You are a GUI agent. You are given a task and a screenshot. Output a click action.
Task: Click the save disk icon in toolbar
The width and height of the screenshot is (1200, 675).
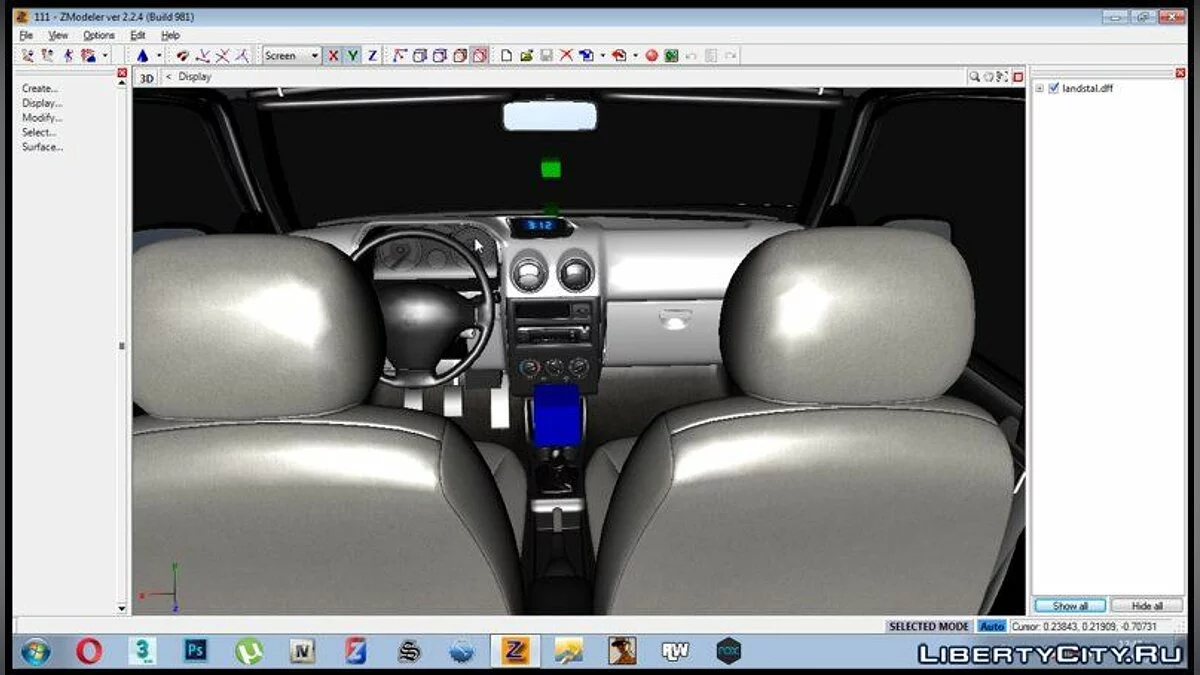point(546,56)
